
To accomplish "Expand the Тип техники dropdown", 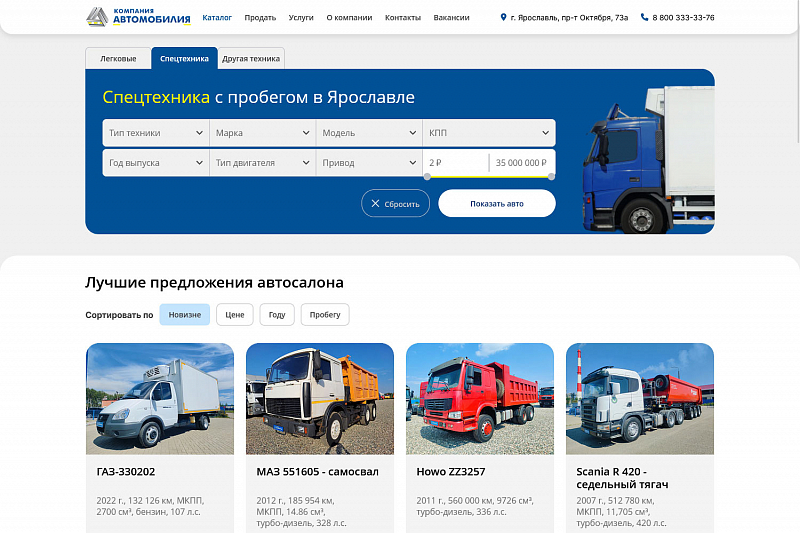I will click(x=156, y=133).
